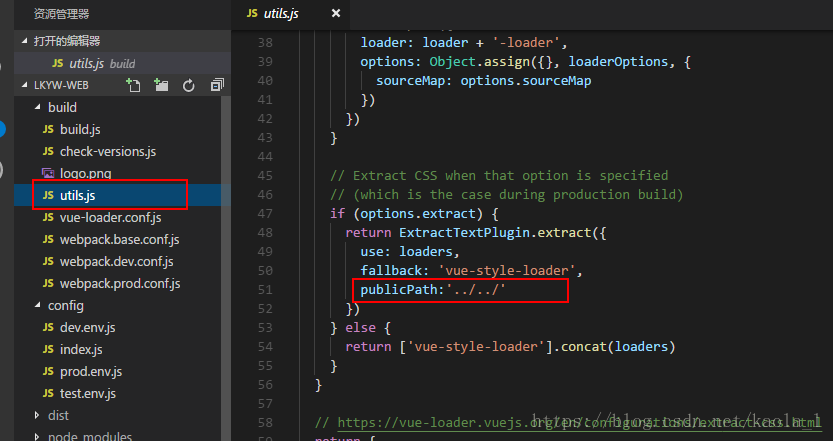Viewport: 833px width, 441px height.
Task: Refresh the explorer with the refresh icon
Action: 189,86
